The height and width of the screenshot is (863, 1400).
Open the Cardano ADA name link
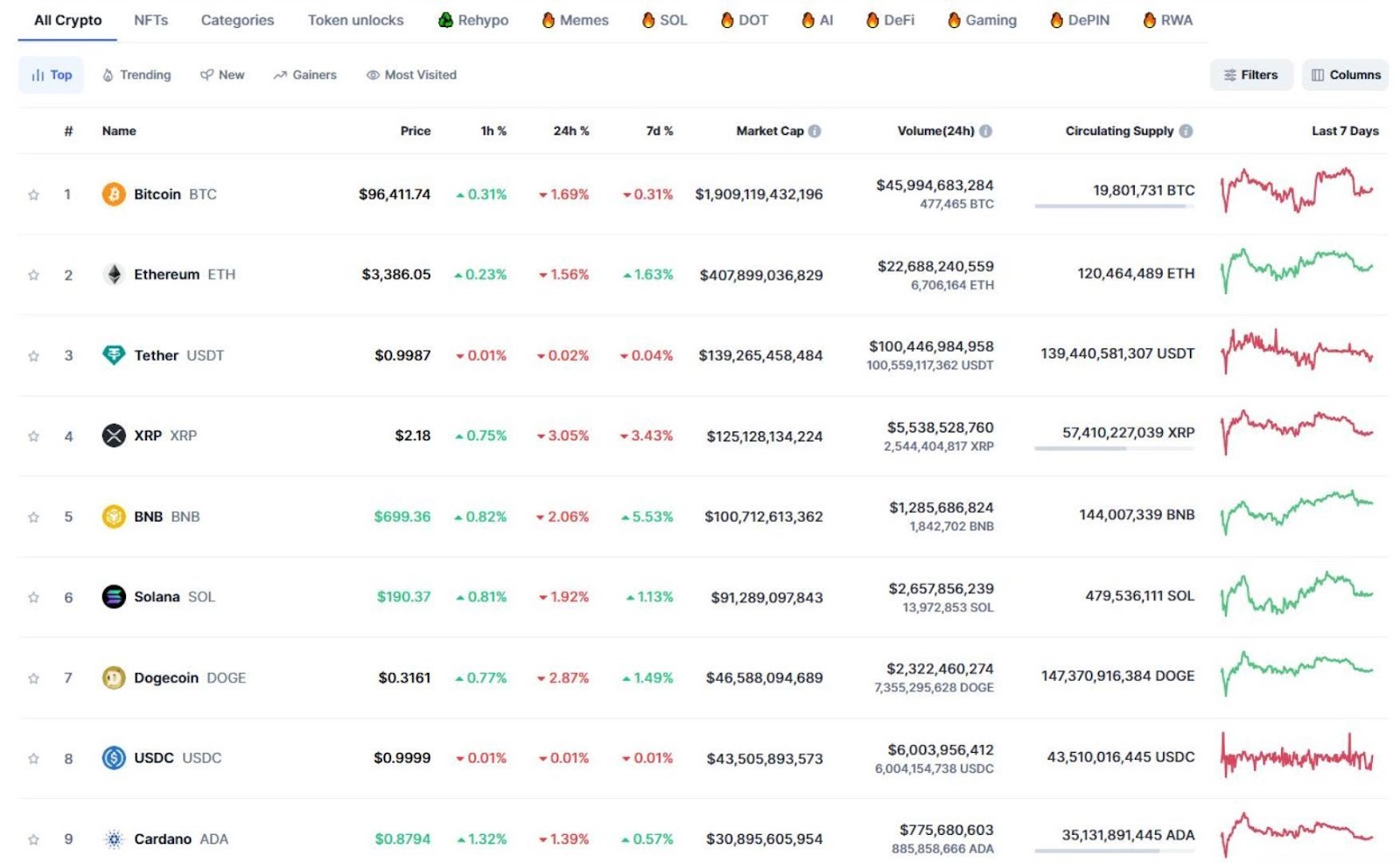tap(181, 838)
